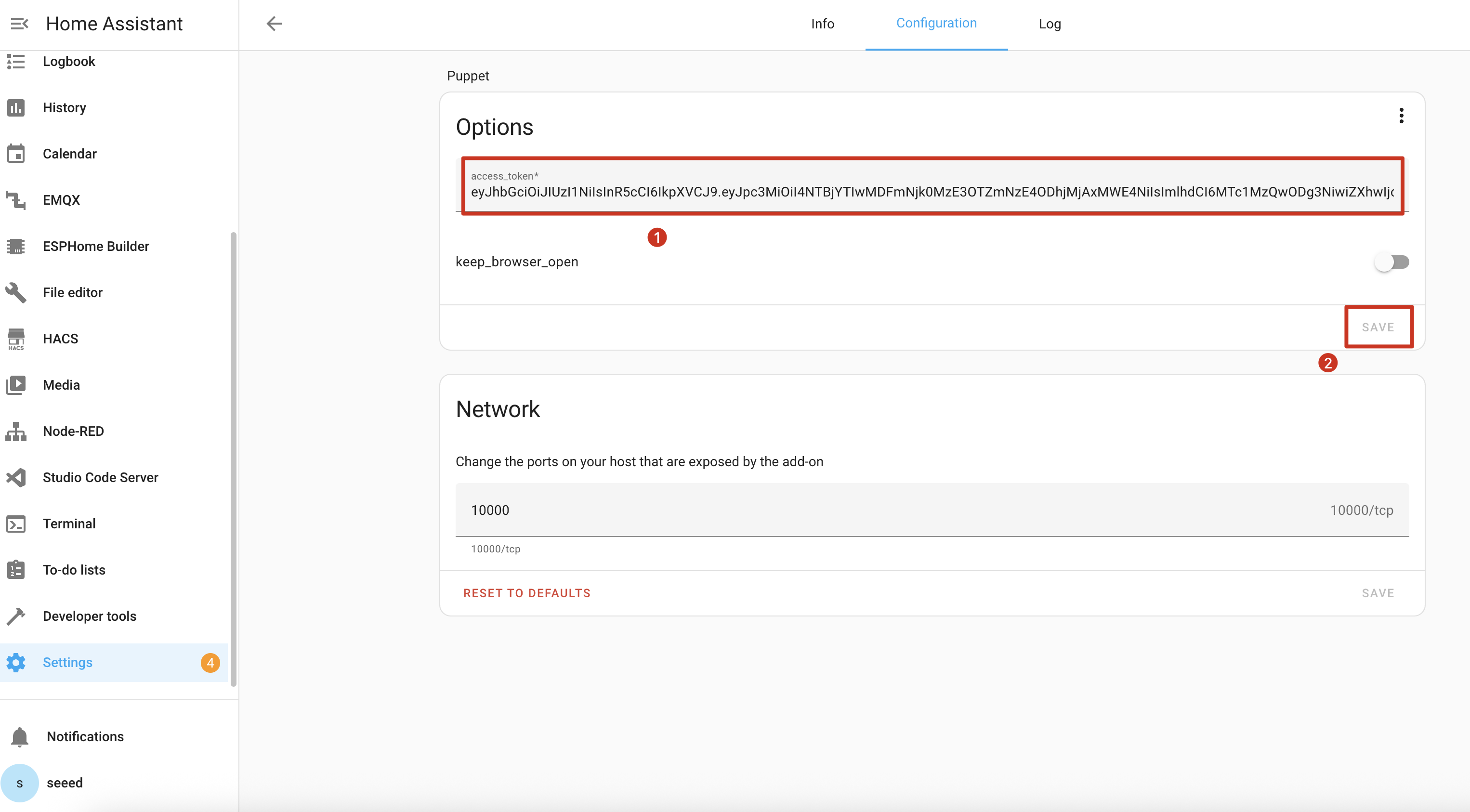
Task: Open the seeed user profile label
Action: (x=65, y=782)
